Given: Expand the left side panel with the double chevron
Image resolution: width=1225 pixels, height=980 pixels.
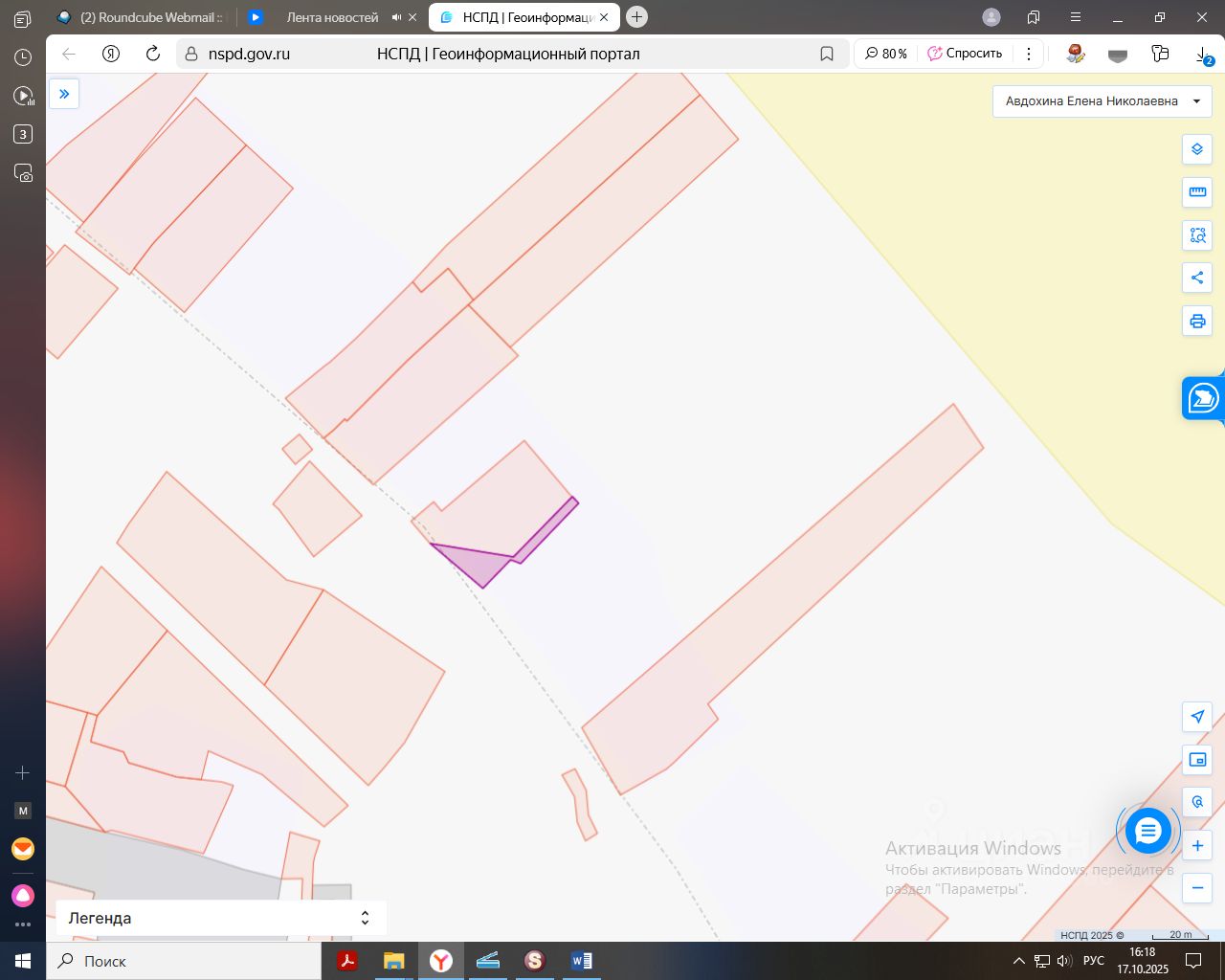Looking at the screenshot, I should click(x=64, y=94).
